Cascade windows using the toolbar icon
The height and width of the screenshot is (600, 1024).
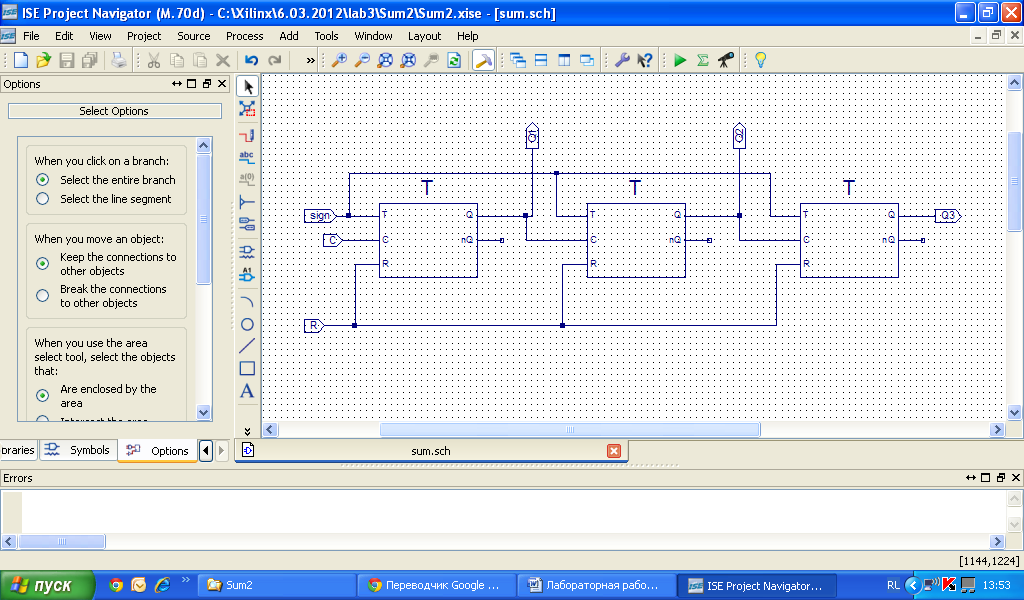518,60
